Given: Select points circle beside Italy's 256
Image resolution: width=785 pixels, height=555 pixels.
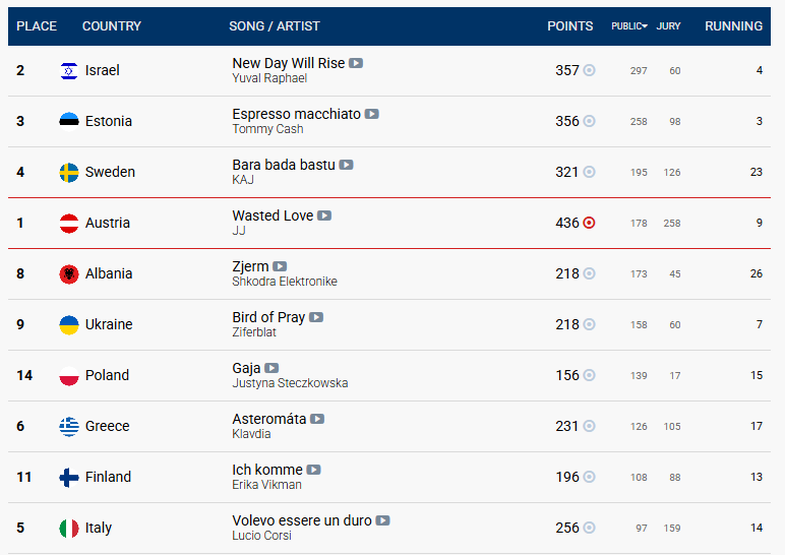Looking at the screenshot, I should click(589, 527).
